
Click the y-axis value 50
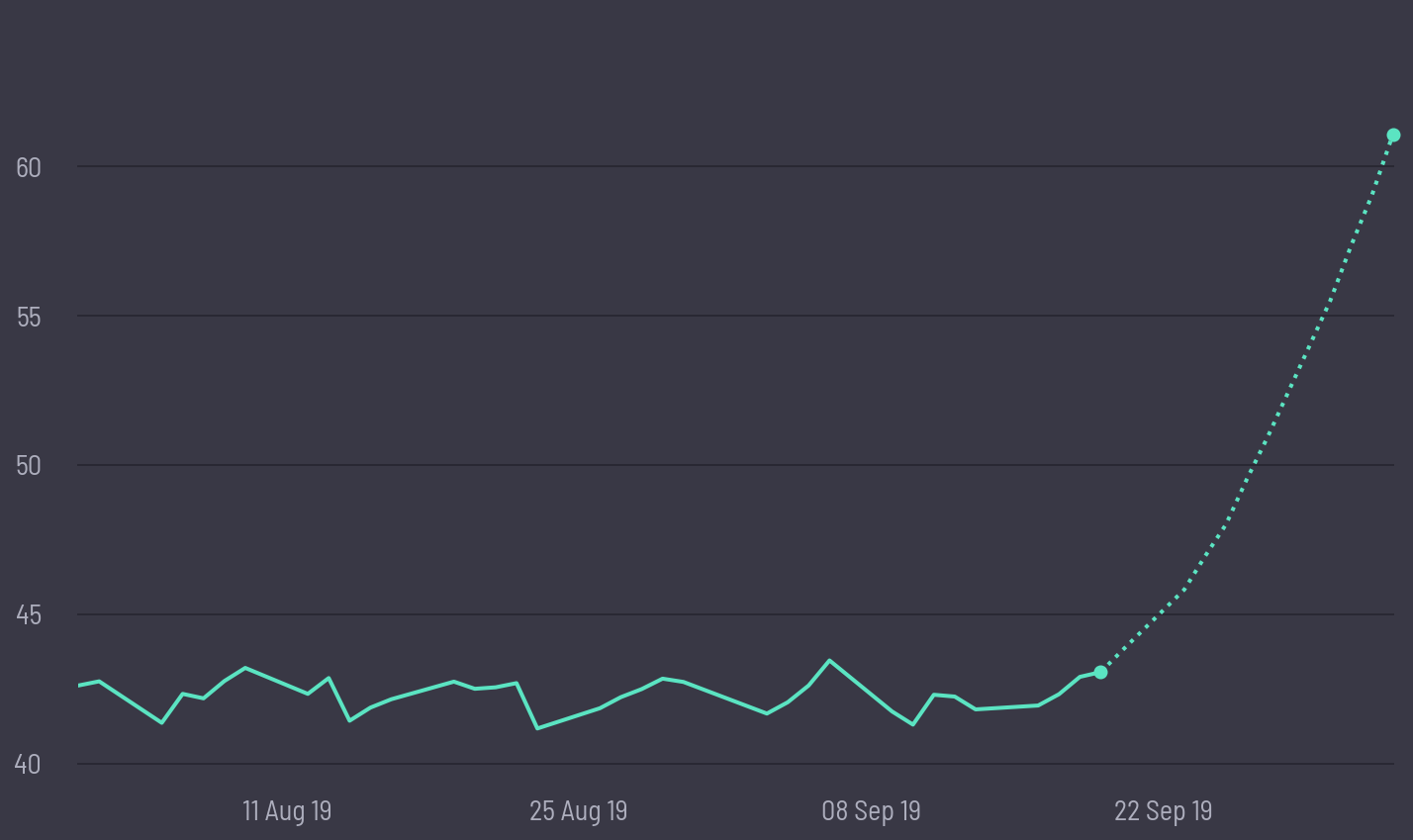click(29, 466)
